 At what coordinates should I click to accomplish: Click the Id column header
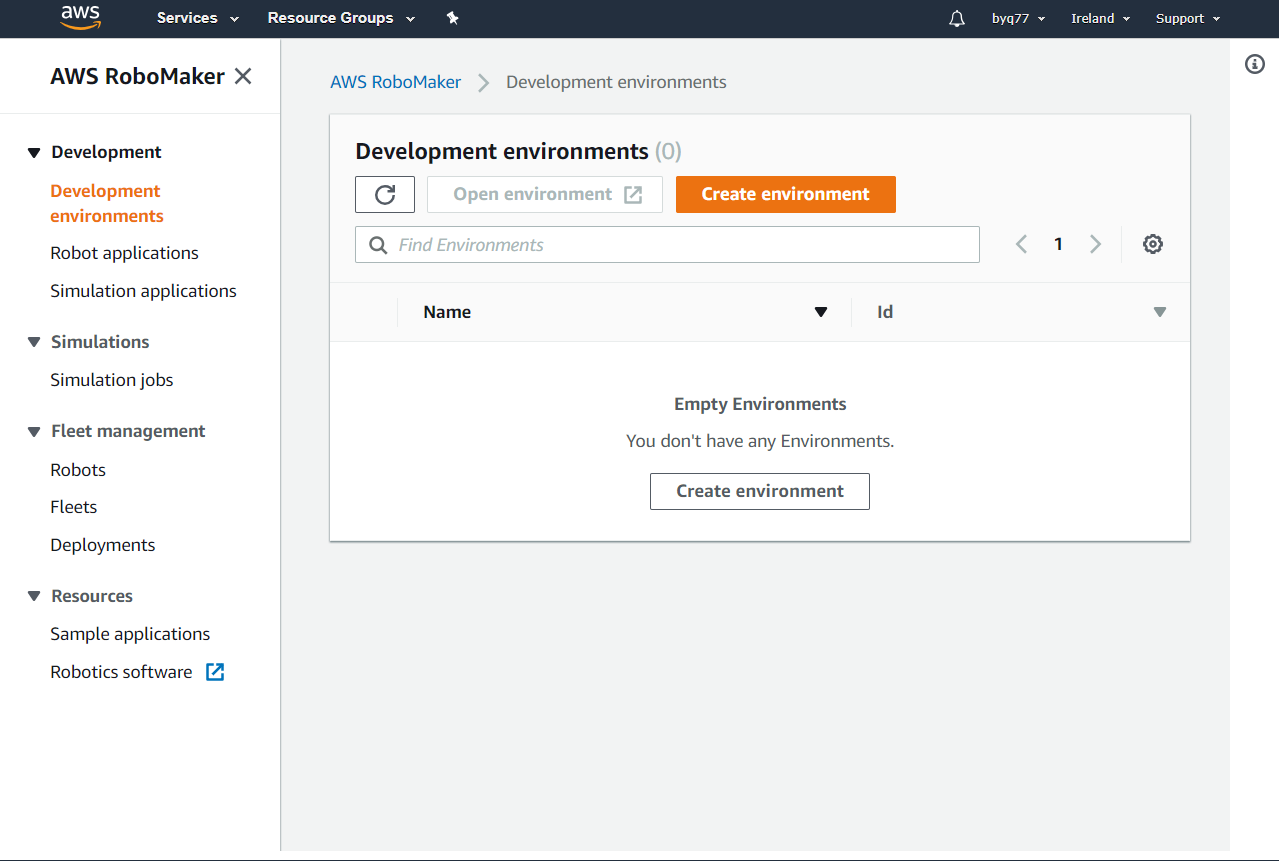[x=885, y=312]
